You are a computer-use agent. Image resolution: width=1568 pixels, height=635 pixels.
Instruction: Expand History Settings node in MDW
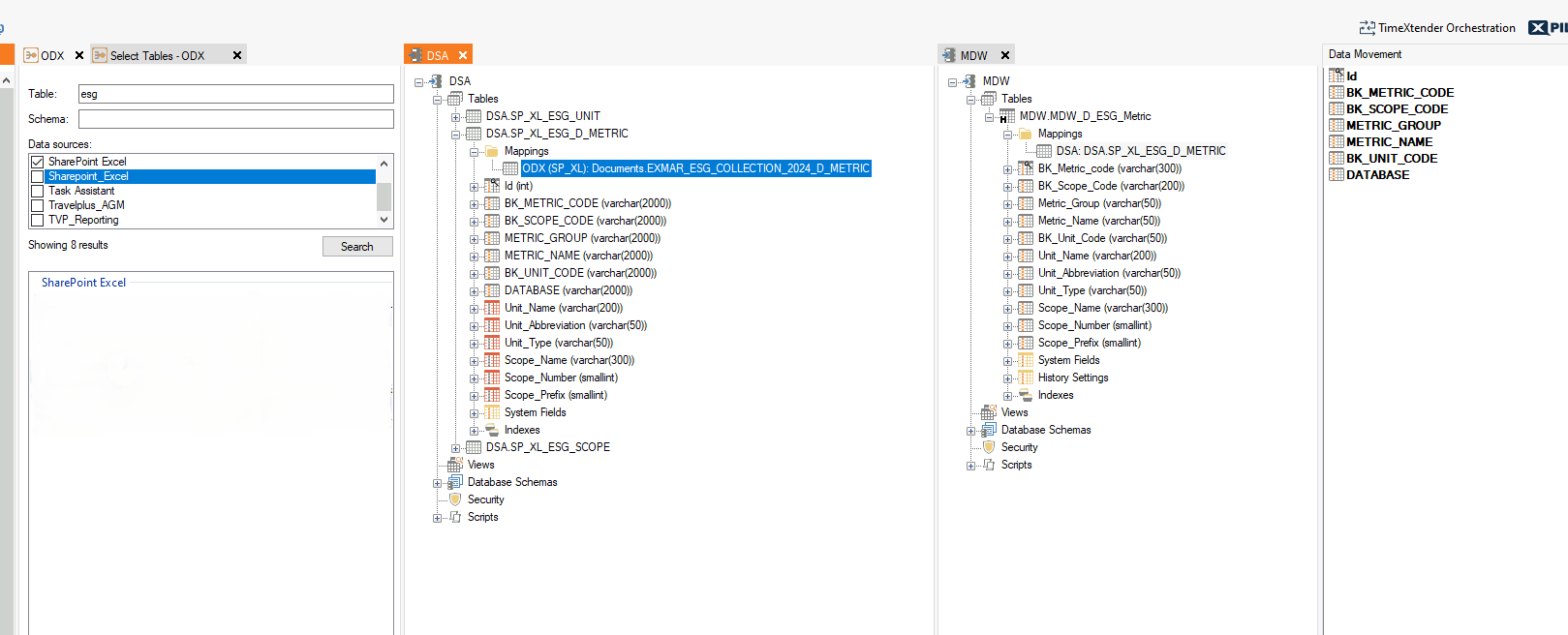[x=1007, y=378]
